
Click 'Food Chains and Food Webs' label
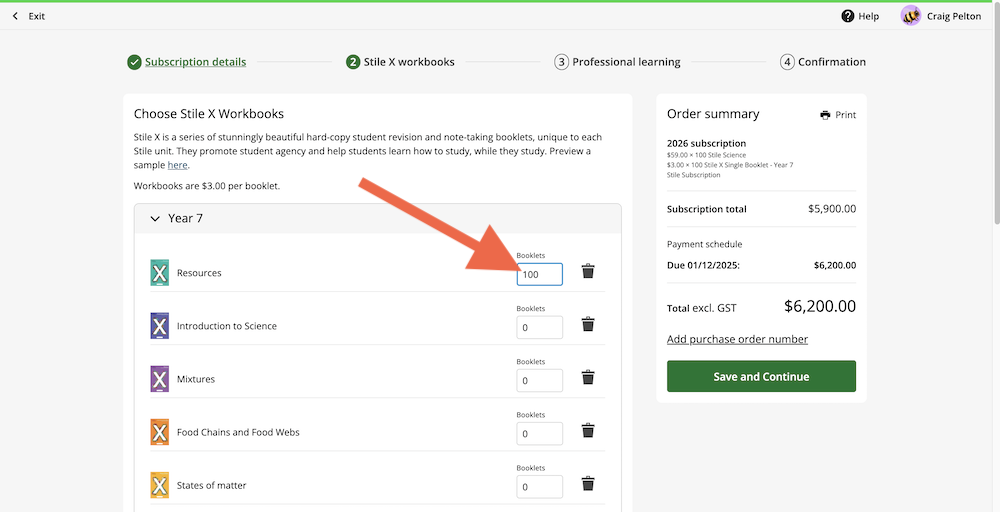[x=238, y=432]
